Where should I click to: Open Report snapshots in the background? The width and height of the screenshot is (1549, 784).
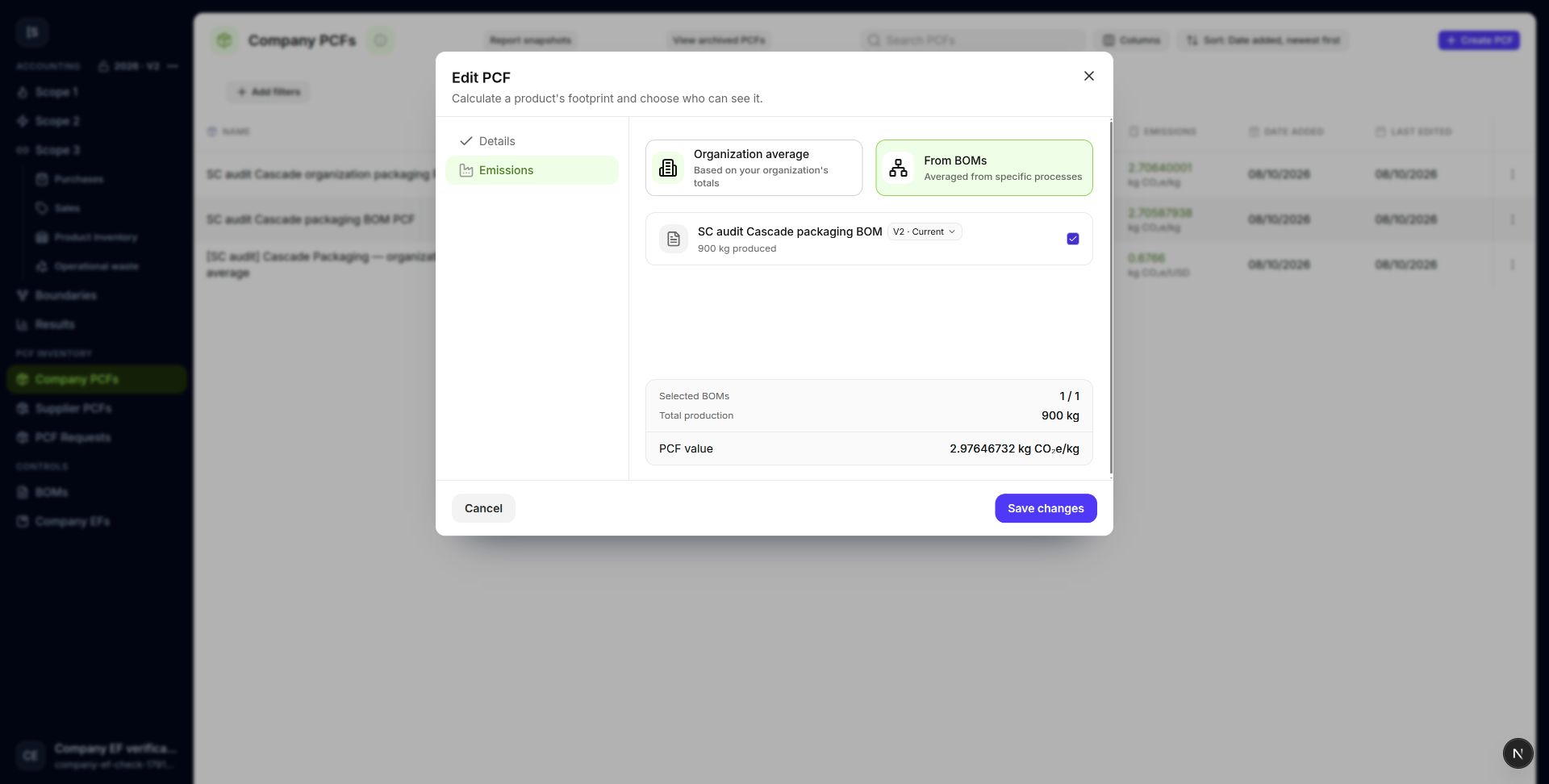530,40
